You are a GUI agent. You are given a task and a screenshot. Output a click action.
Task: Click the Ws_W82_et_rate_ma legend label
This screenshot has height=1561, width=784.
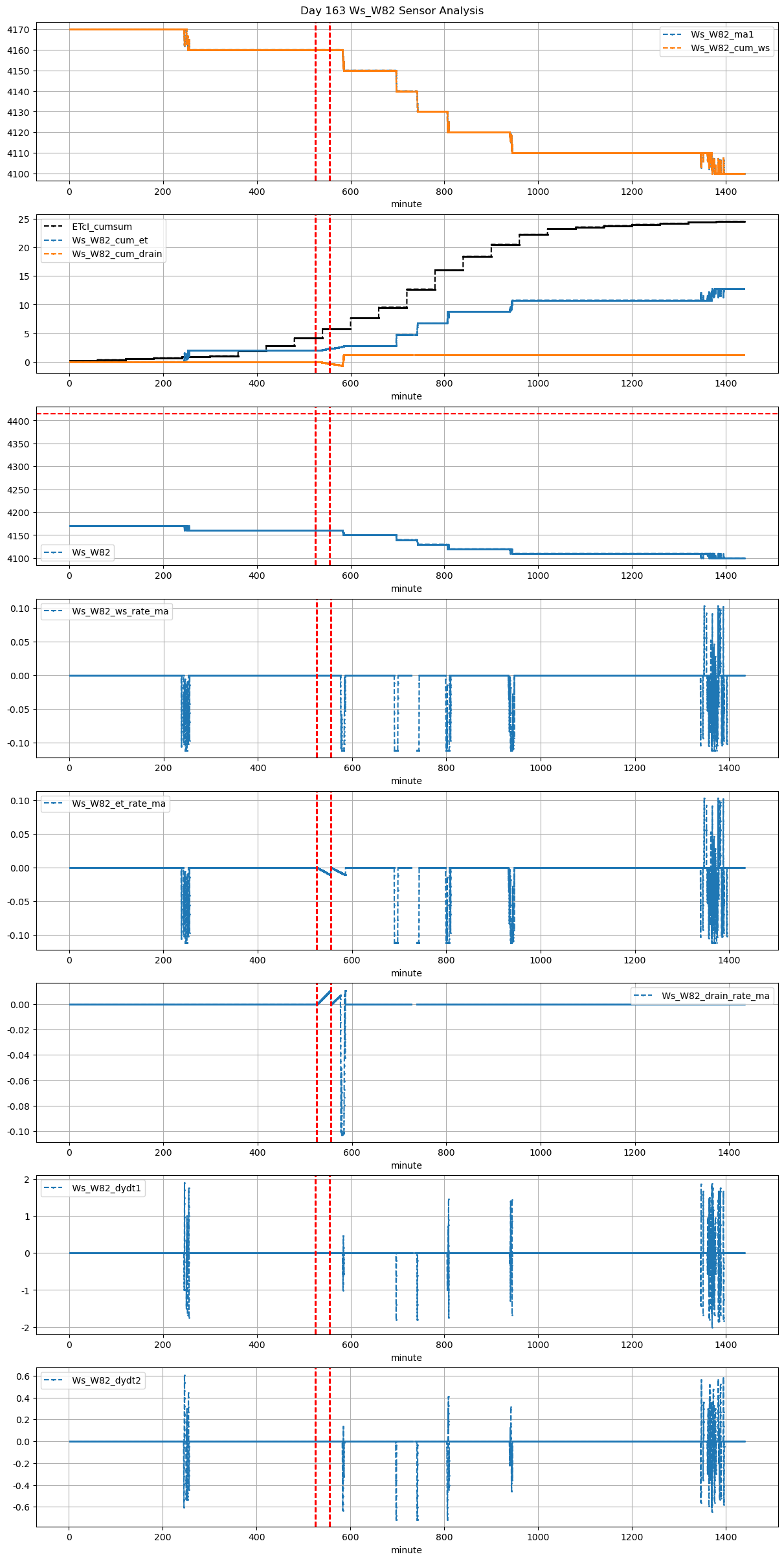(x=118, y=803)
